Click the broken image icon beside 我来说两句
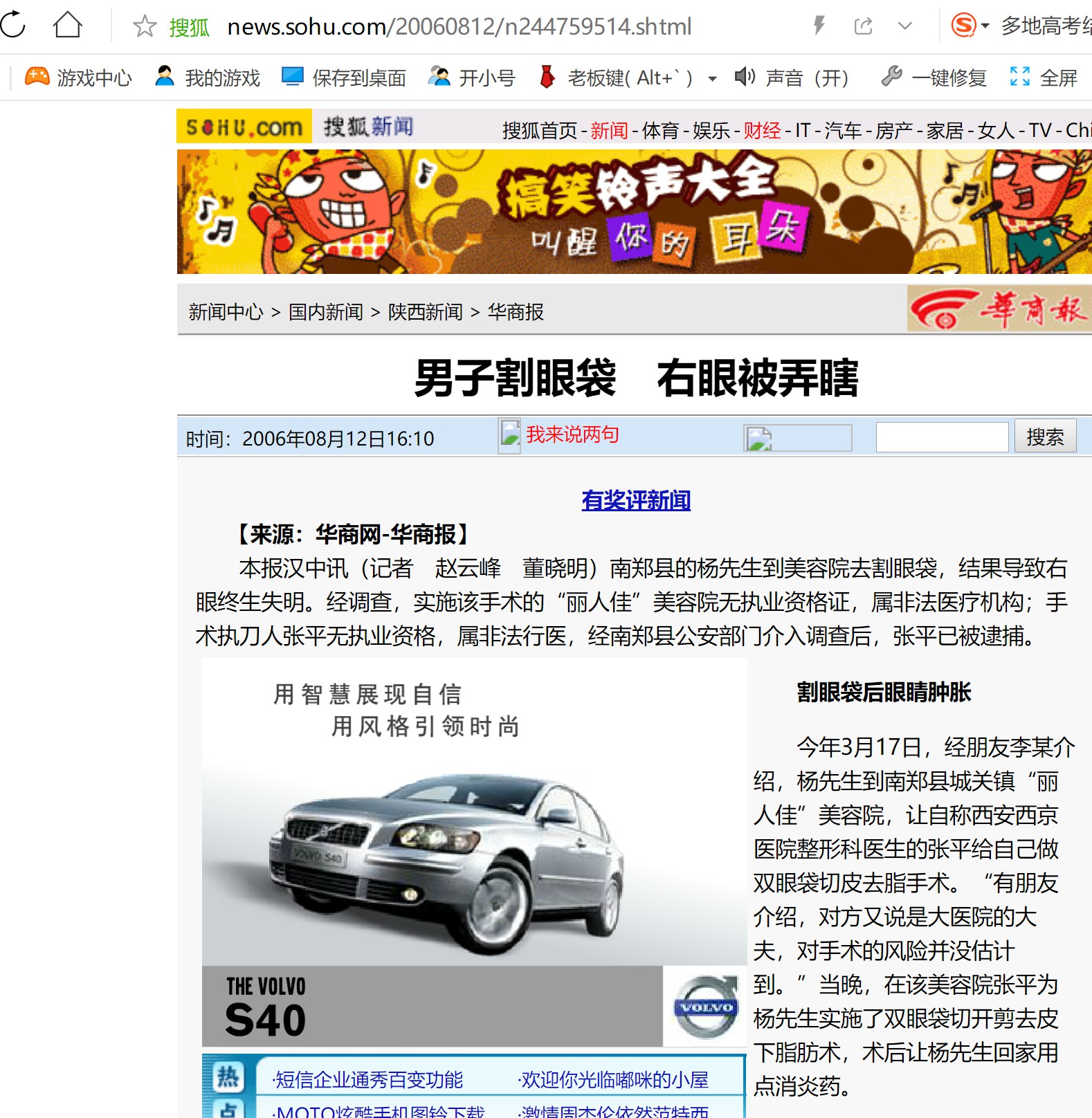The height and width of the screenshot is (1118, 1092). point(510,437)
